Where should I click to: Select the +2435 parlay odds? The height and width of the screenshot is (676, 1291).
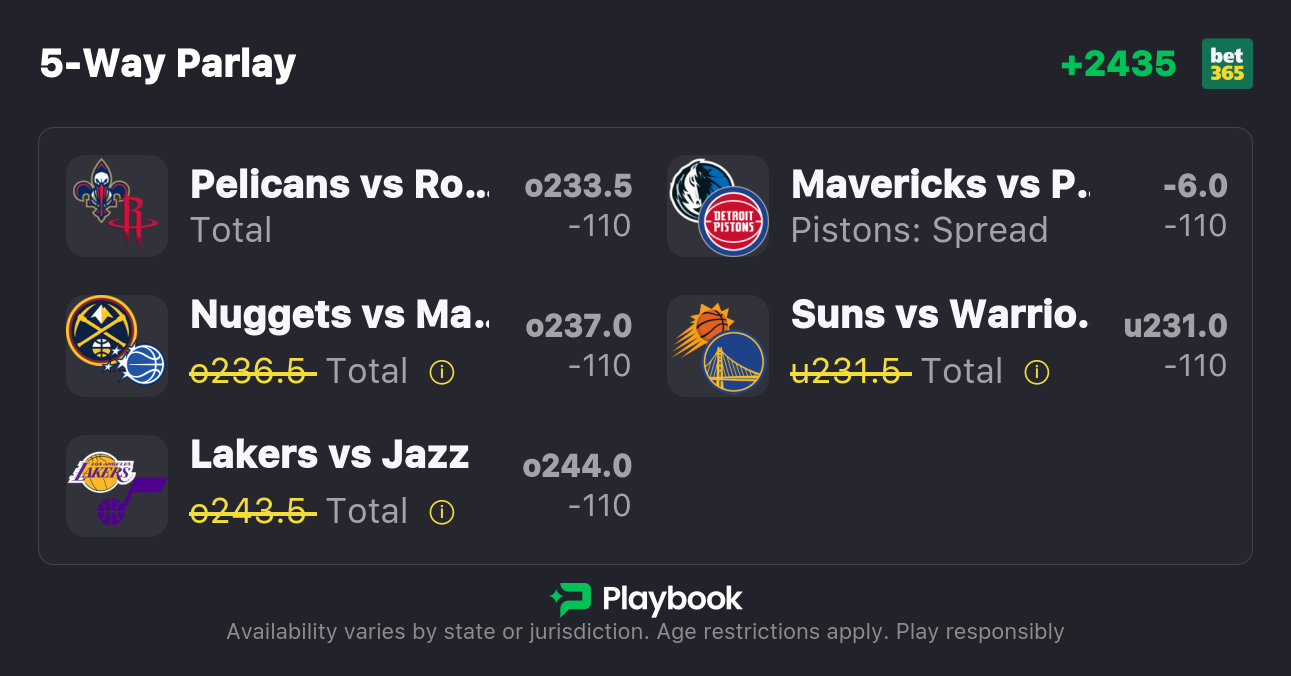pyautogui.click(x=1118, y=64)
